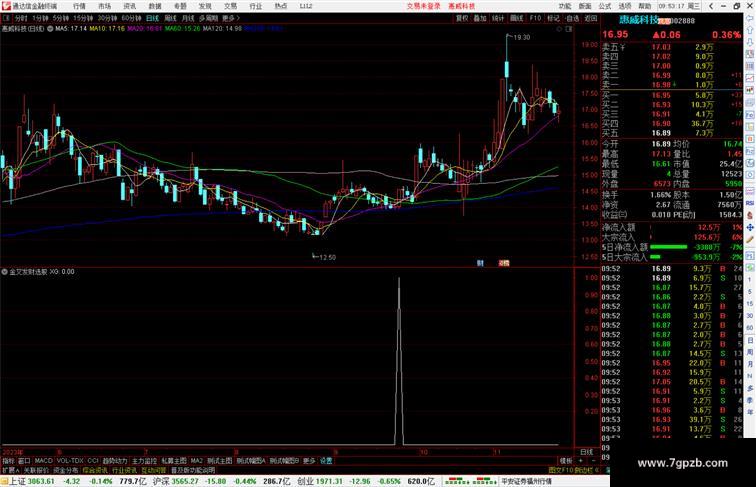Expand the 更多 periods dropdown
Image resolution: width=756 pixels, height=487 pixels.
230,18
